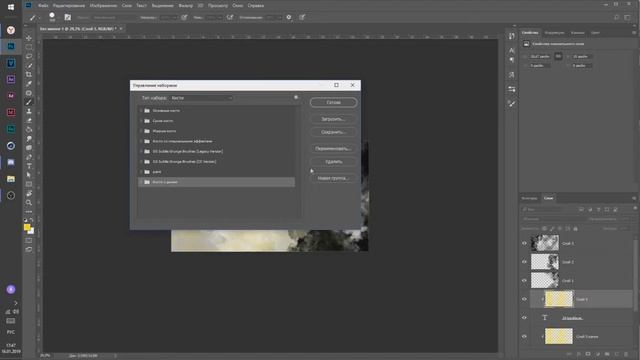Select the Horizontal Type tool
640x360 pixels.
coord(29,166)
